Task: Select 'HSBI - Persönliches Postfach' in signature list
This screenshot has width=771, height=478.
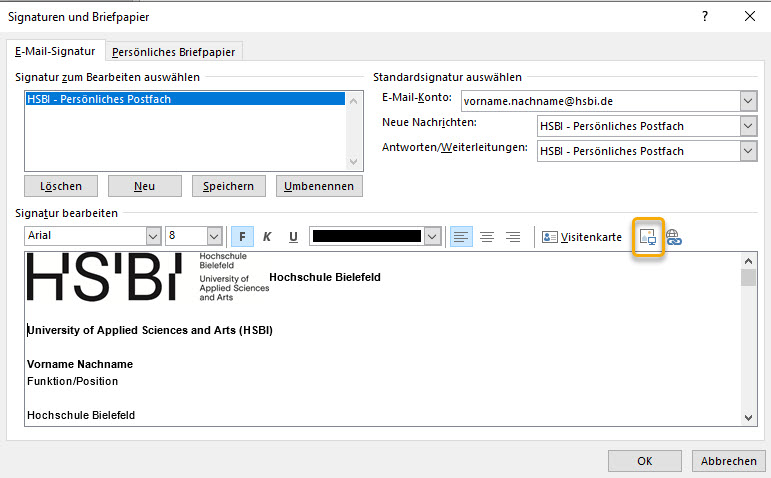Action: pos(185,99)
